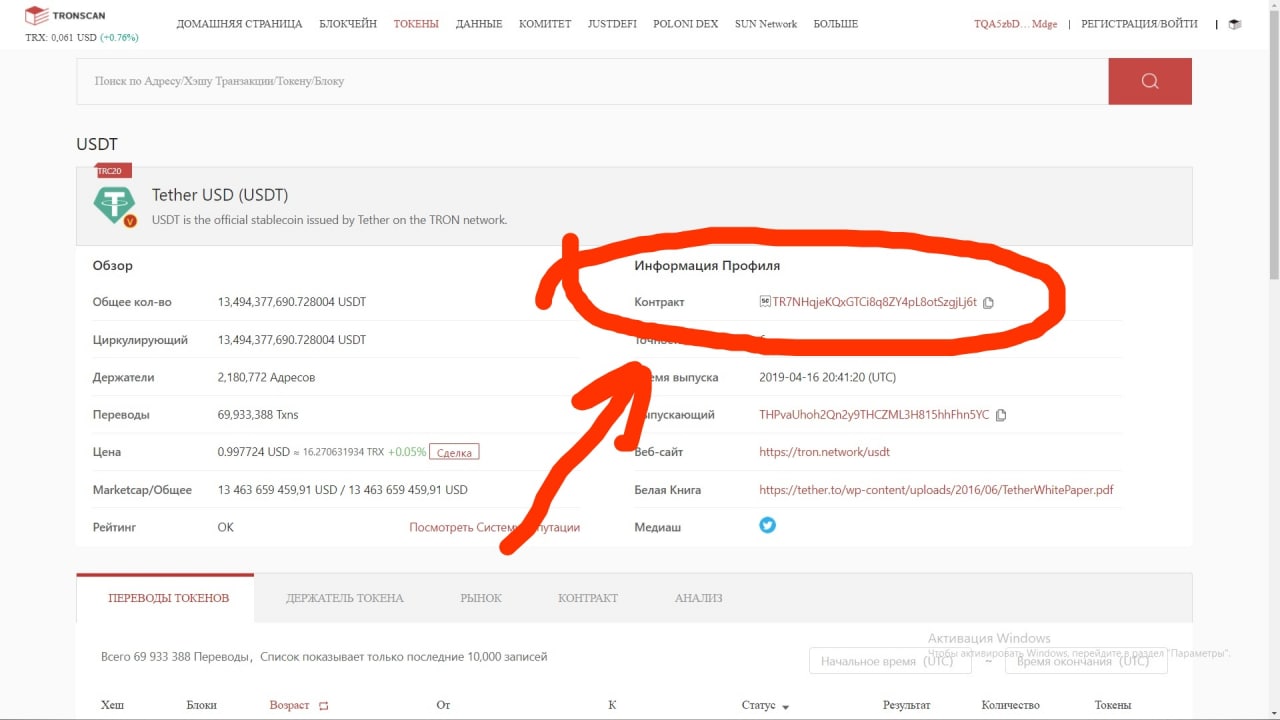
Task: Click the Возраст column header
Action: (x=289, y=706)
